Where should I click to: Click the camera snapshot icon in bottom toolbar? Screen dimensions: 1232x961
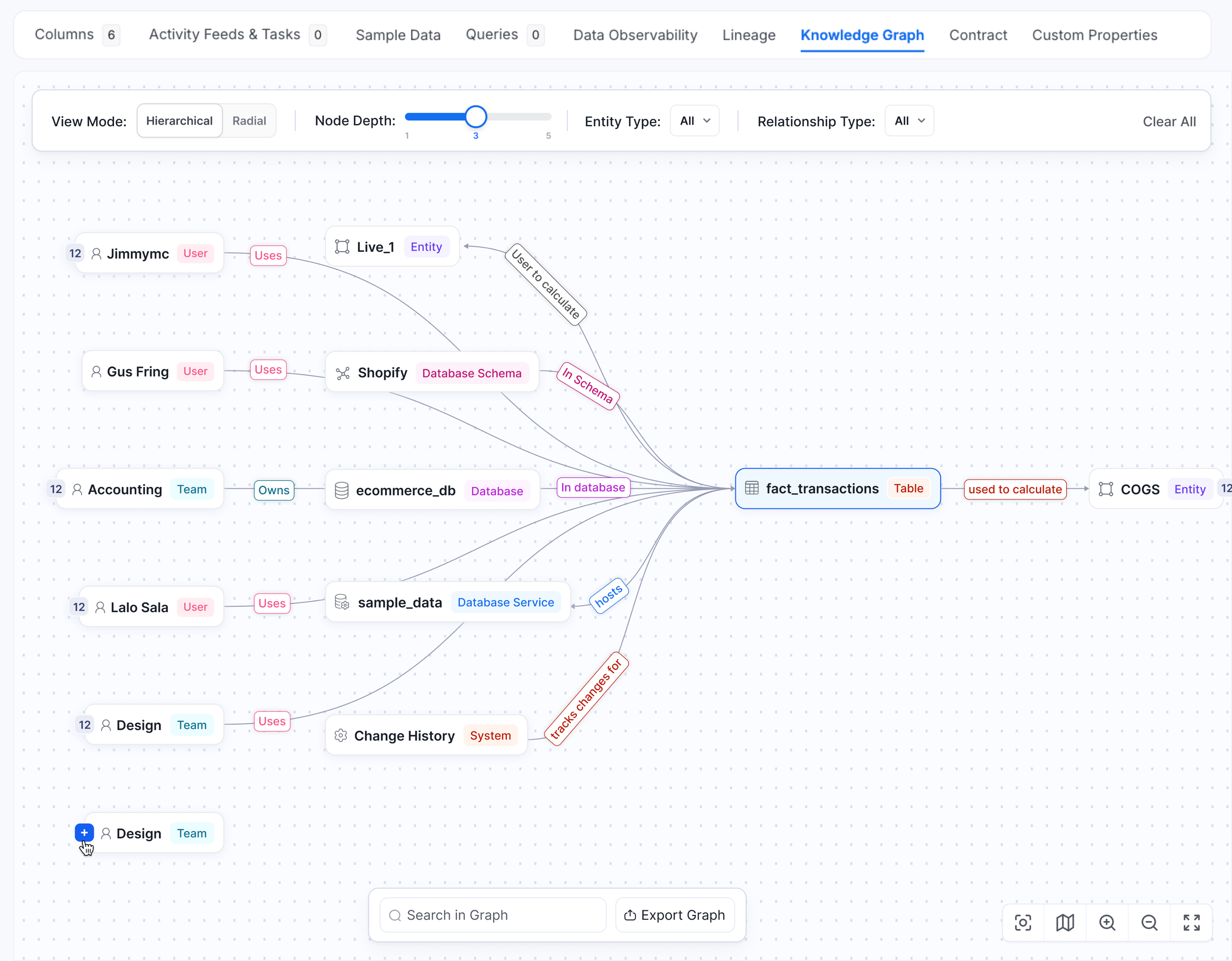click(x=1023, y=923)
